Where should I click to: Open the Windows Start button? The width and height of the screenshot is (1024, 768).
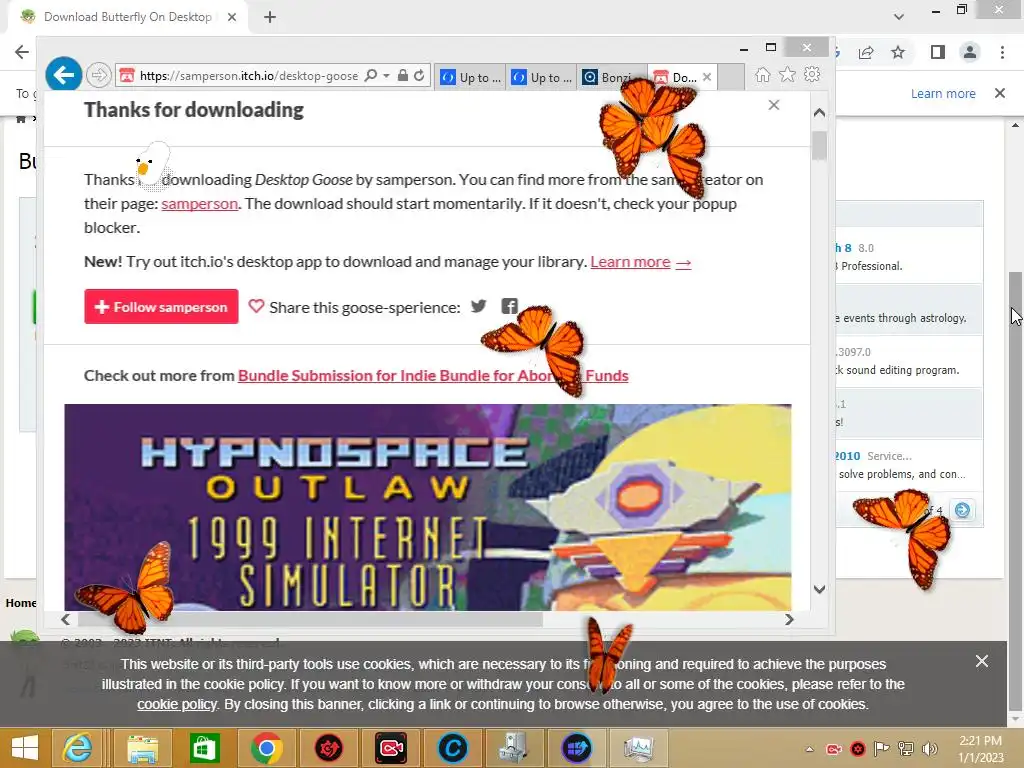point(25,748)
